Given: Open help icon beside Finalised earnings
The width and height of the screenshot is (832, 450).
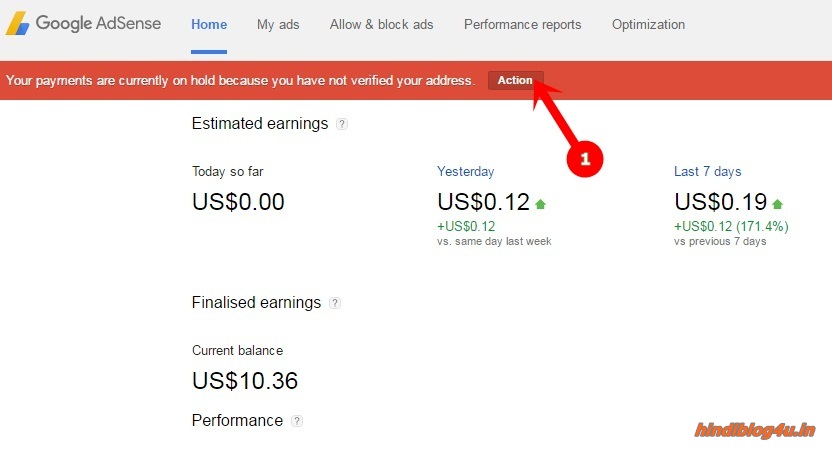Looking at the screenshot, I should [335, 303].
